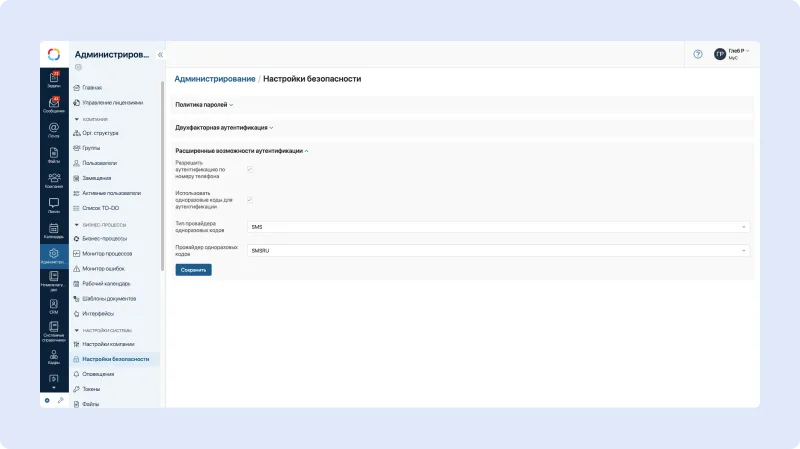Viewport: 800px width, 449px height.
Task: Open user menu Глеб Р dropdown
Action: pos(738,52)
